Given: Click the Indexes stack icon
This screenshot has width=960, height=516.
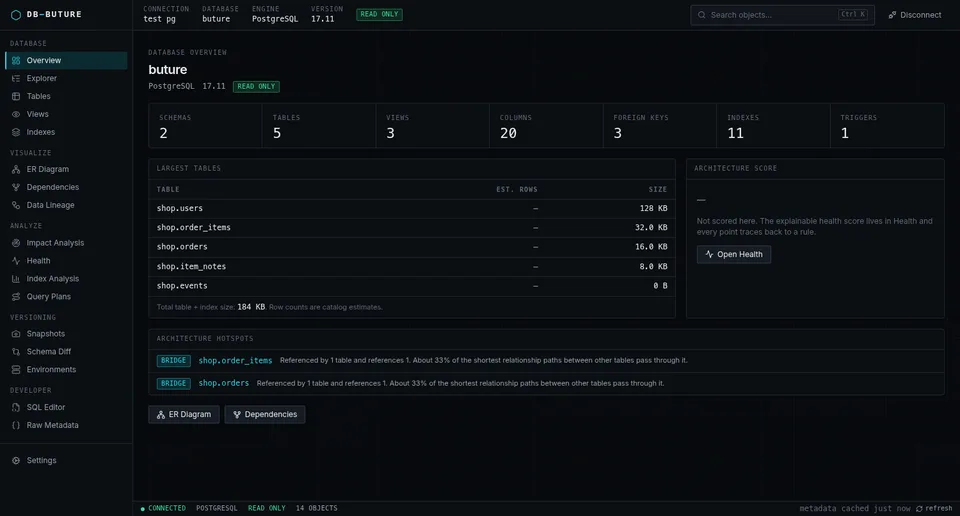Looking at the screenshot, I should pos(16,132).
